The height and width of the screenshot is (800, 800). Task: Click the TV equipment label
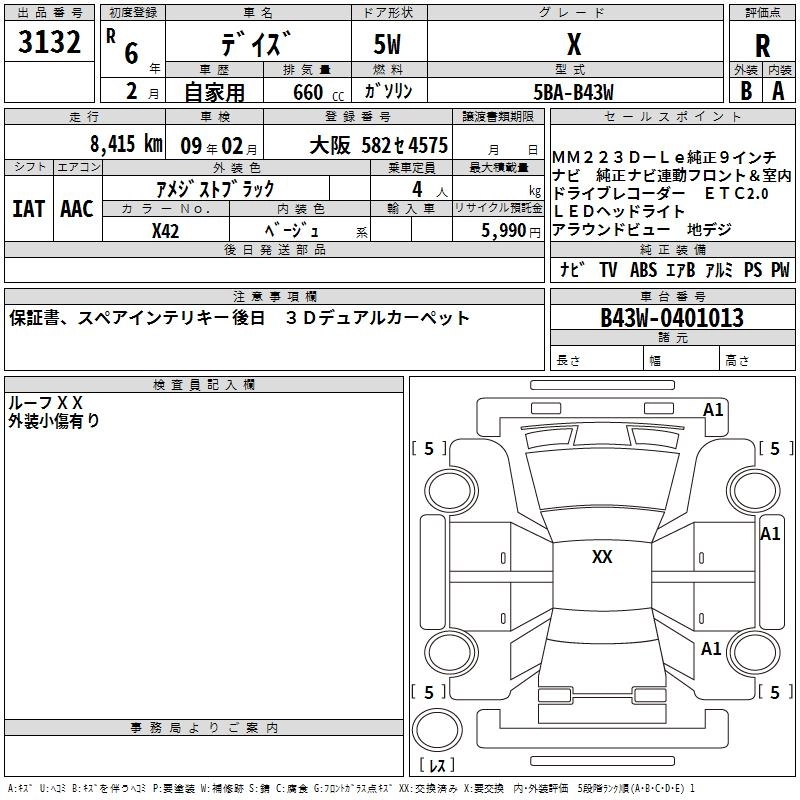[608, 269]
